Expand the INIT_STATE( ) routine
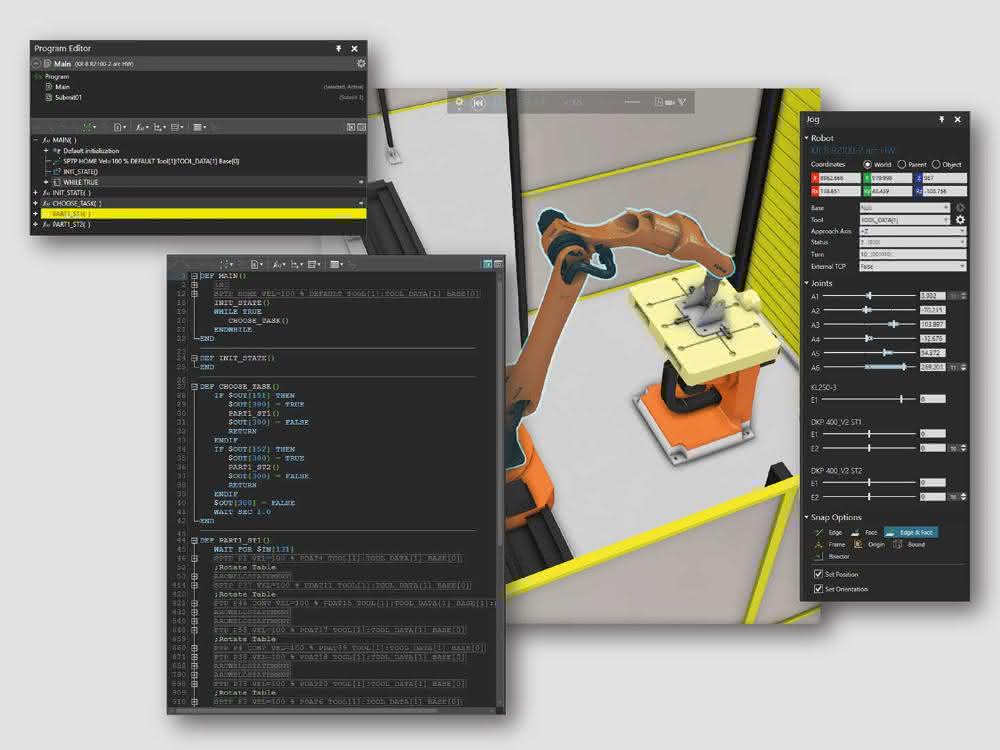 tap(36, 193)
